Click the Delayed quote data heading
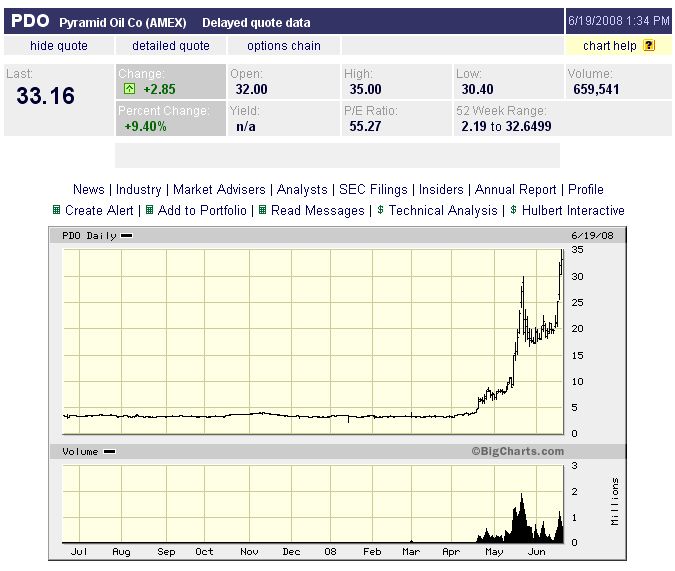675x571 pixels. (x=256, y=22)
